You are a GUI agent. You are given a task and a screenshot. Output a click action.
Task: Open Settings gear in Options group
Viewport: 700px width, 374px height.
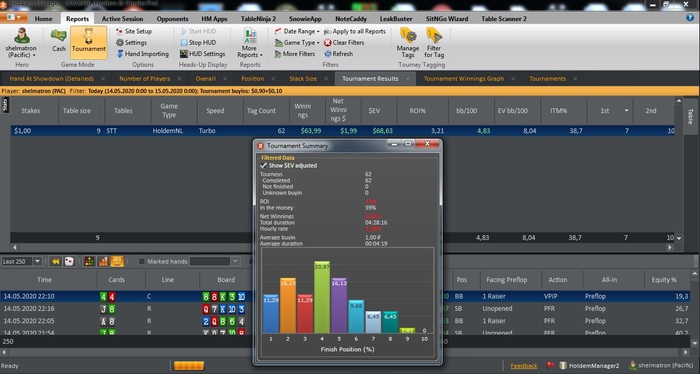click(x=131, y=42)
